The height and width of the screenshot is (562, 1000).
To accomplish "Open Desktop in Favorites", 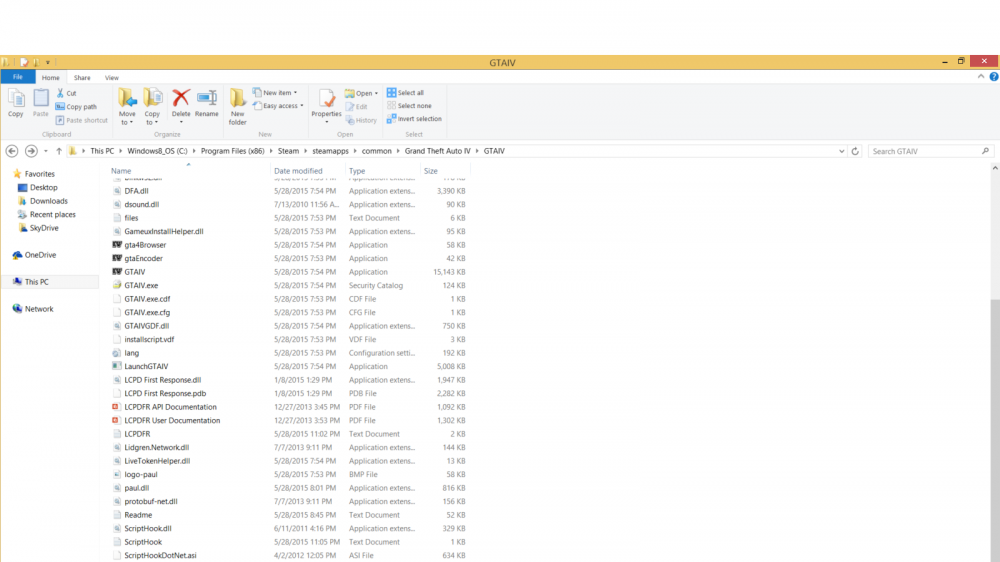I will point(43,188).
